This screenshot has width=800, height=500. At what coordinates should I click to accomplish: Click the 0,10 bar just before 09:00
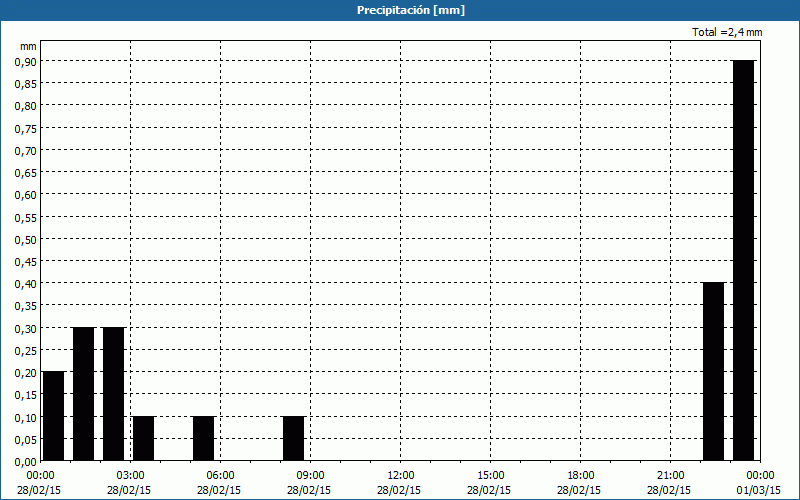coord(293,438)
